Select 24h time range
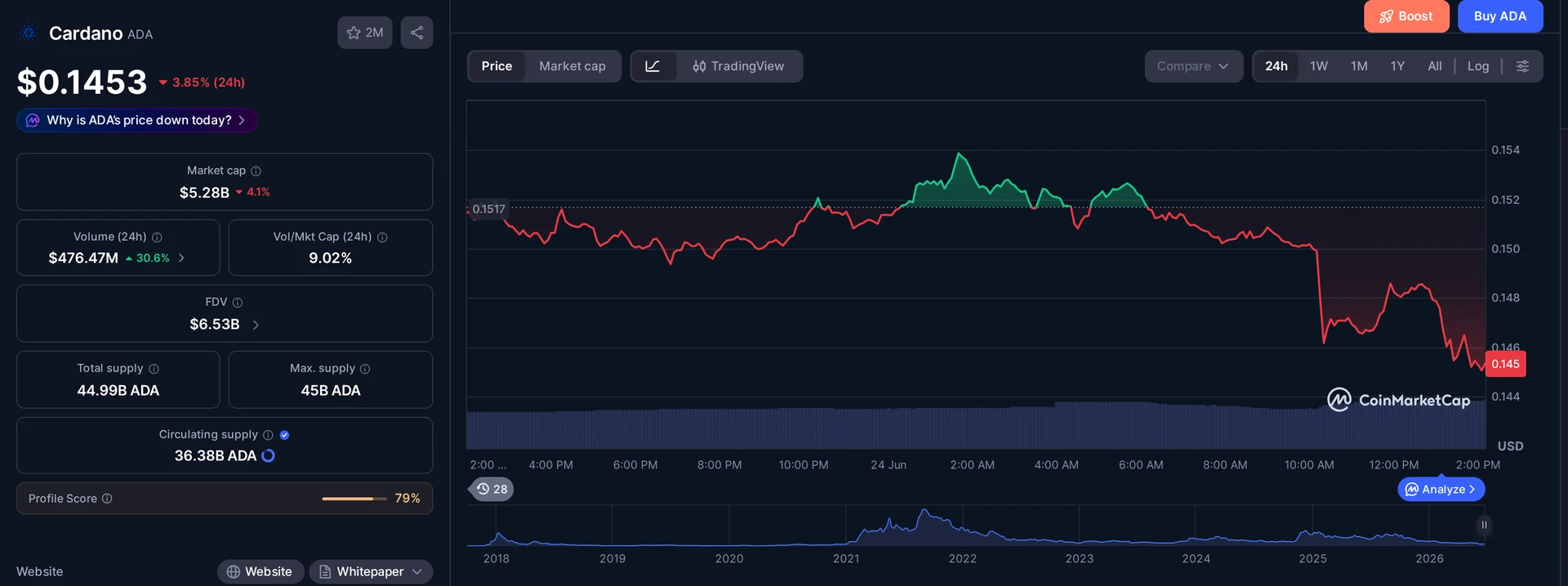The image size is (1568, 586). 1276,66
